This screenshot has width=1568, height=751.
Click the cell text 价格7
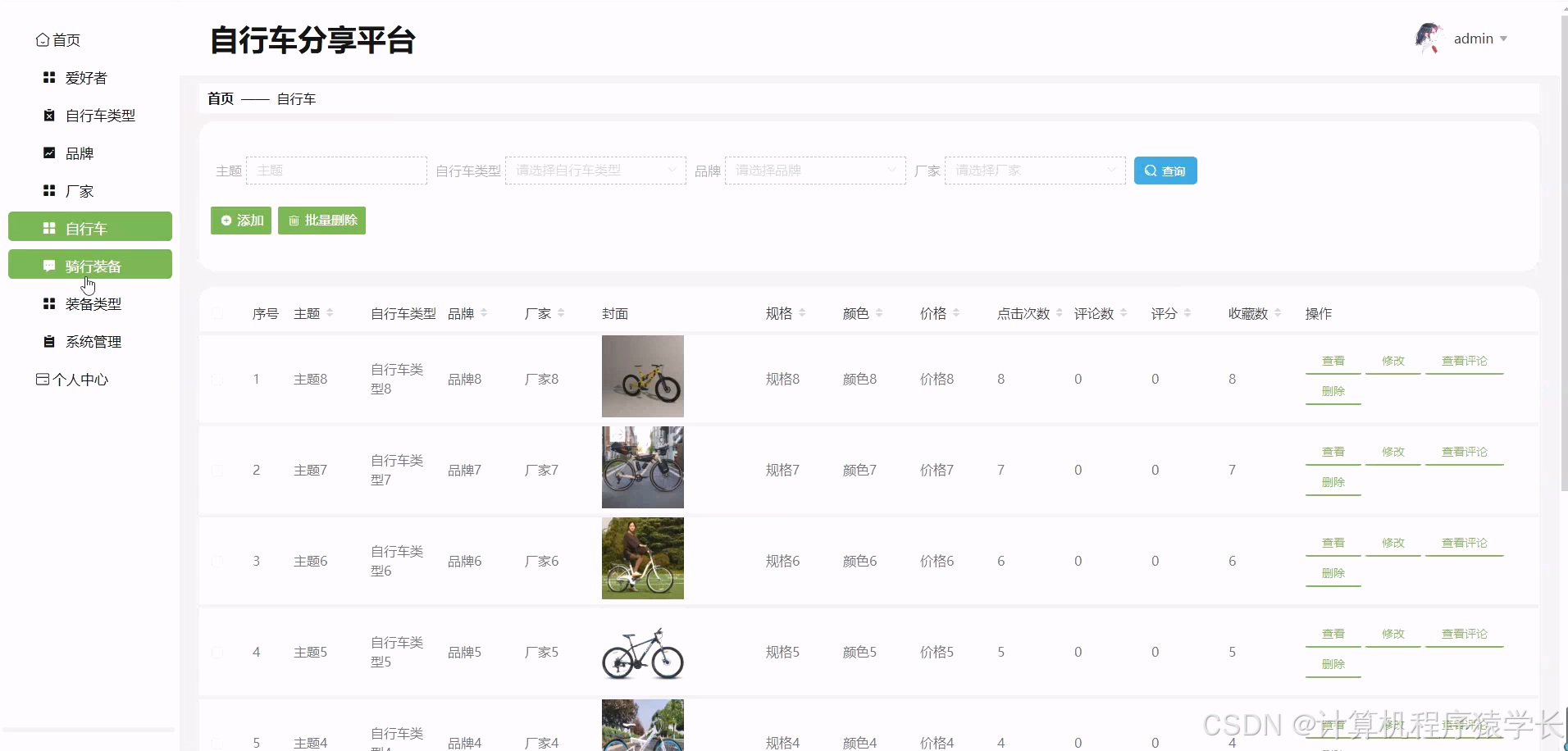coord(937,471)
